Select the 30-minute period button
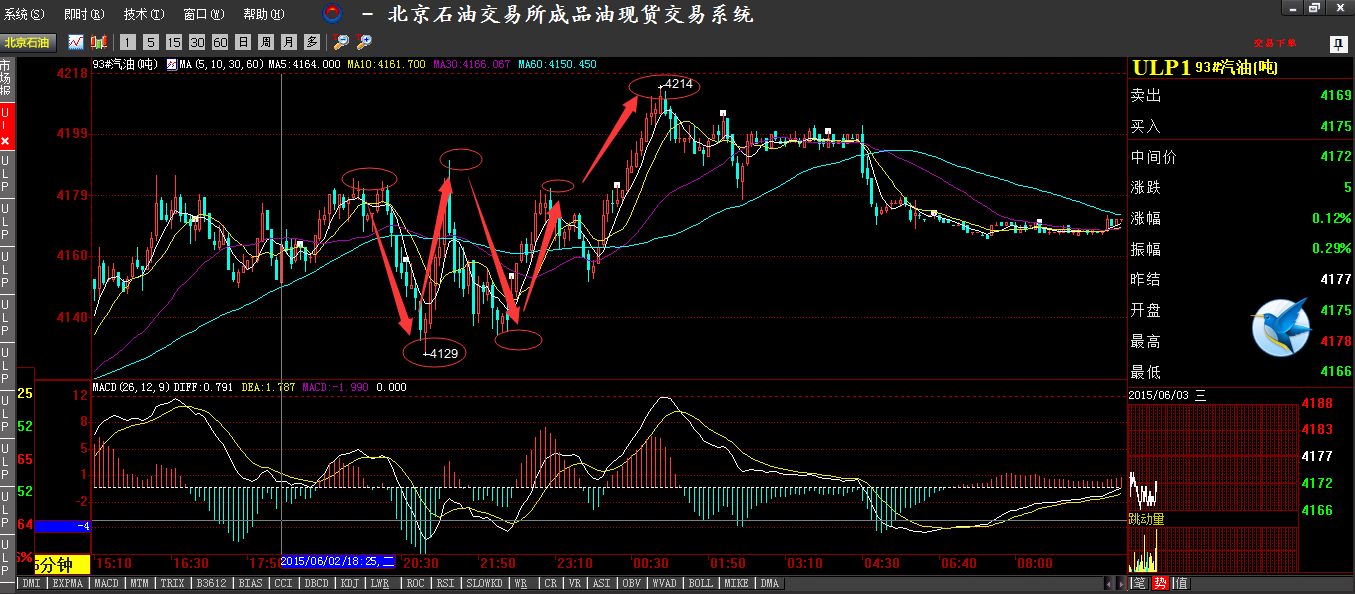Viewport: 1355px width, 594px height. click(x=196, y=42)
